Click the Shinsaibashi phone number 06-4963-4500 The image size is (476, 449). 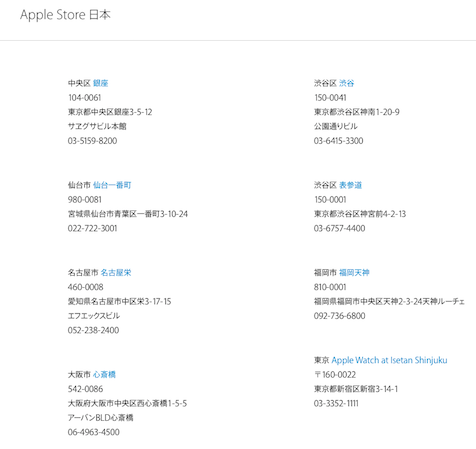(x=94, y=432)
